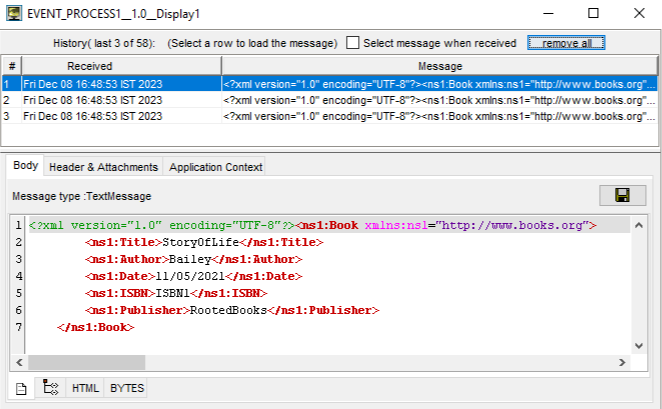Click vertical scrollbar down arrow in message body
The width and height of the screenshot is (662, 409).
point(639,346)
